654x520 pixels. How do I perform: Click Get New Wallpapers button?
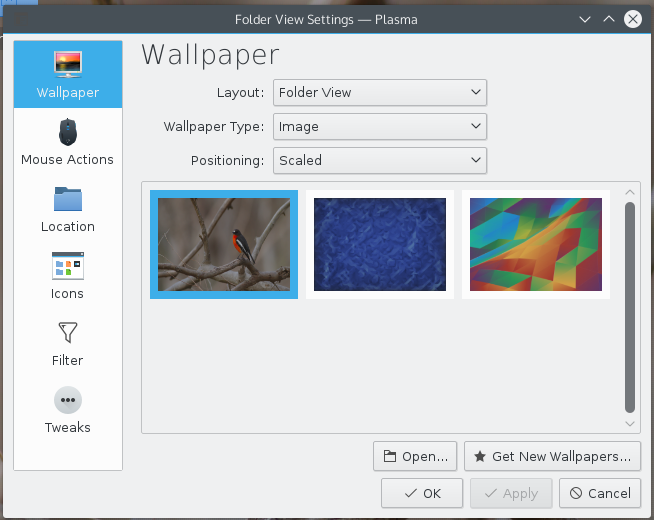[552, 456]
